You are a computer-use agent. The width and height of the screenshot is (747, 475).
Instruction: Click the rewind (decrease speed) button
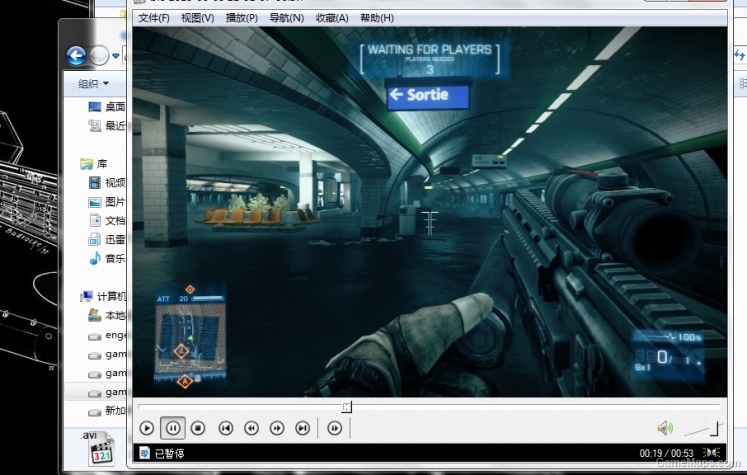(x=251, y=428)
